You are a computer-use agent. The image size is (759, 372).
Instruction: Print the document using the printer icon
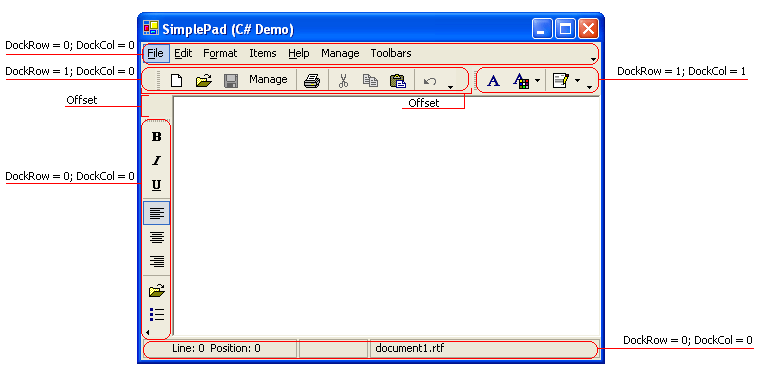(x=312, y=80)
